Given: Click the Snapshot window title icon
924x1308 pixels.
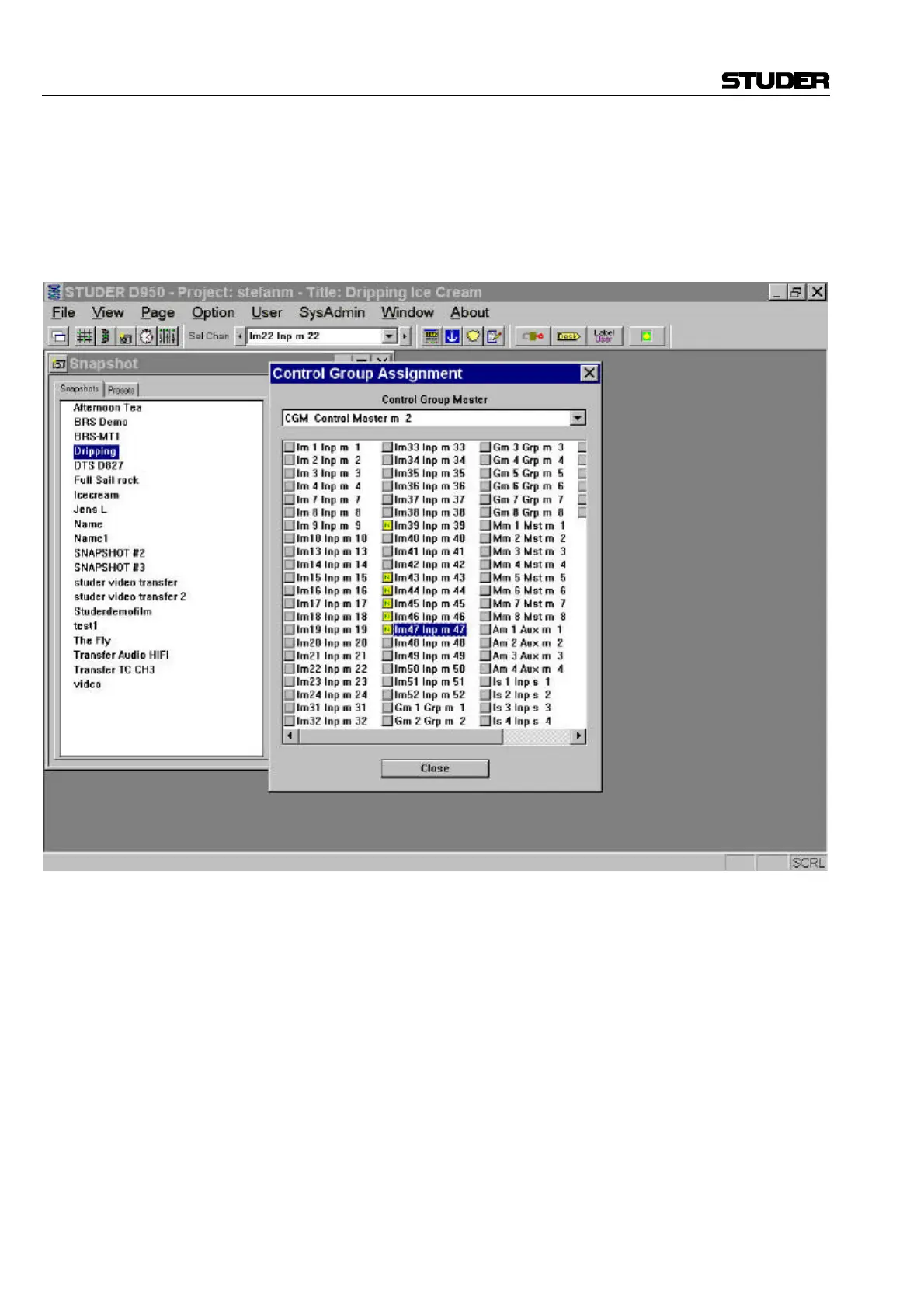Looking at the screenshot, I should (58, 364).
